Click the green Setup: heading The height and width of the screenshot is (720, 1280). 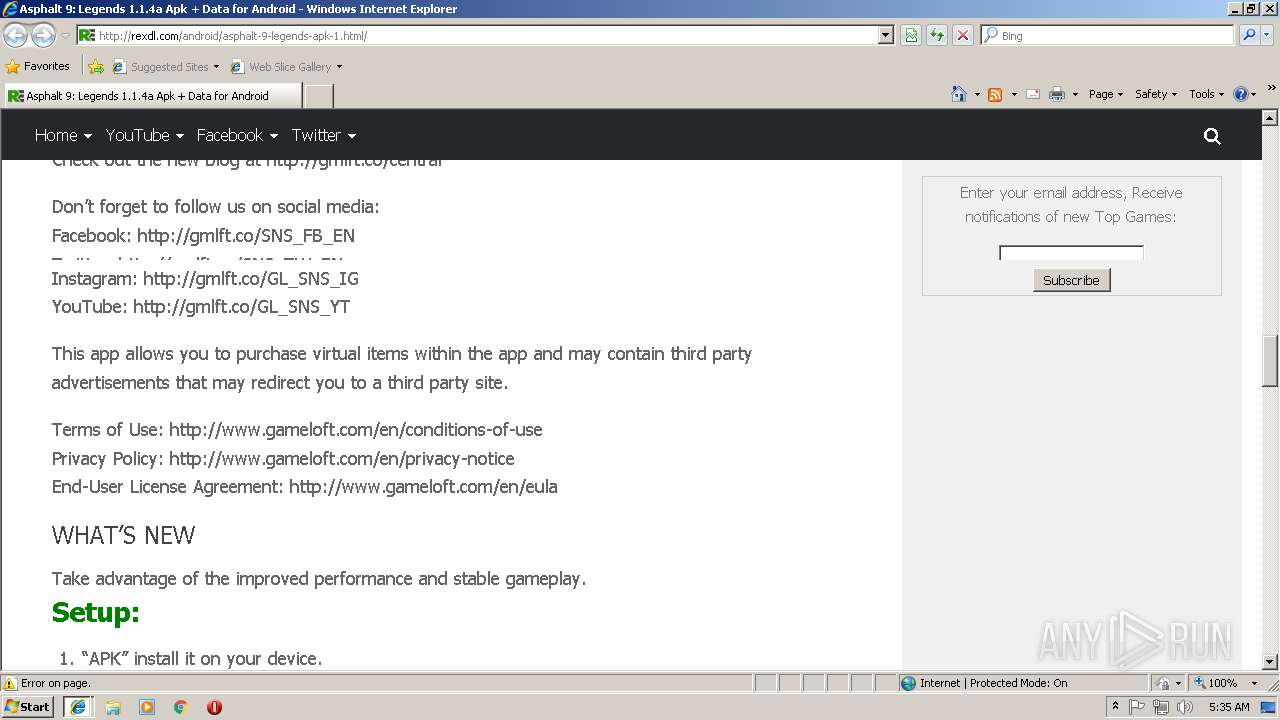(96, 612)
